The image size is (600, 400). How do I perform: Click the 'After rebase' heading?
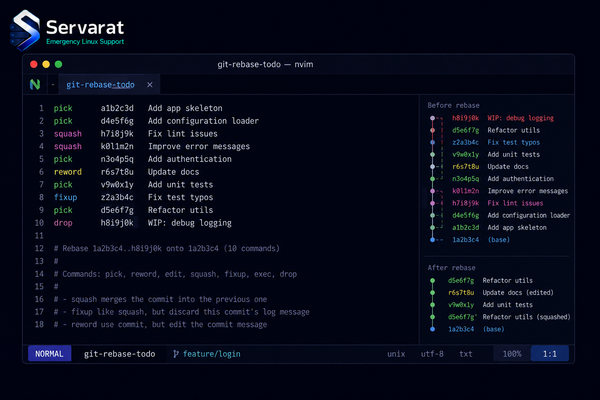point(452,268)
